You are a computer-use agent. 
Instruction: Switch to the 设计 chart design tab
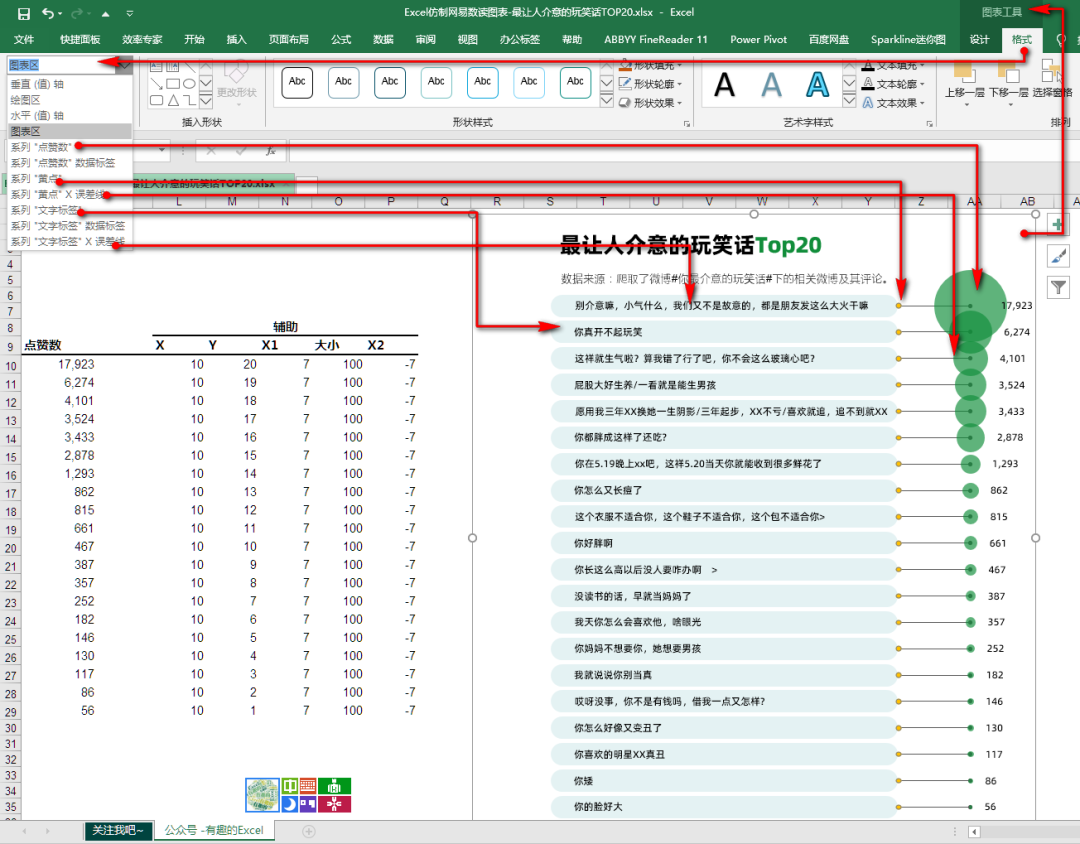979,40
